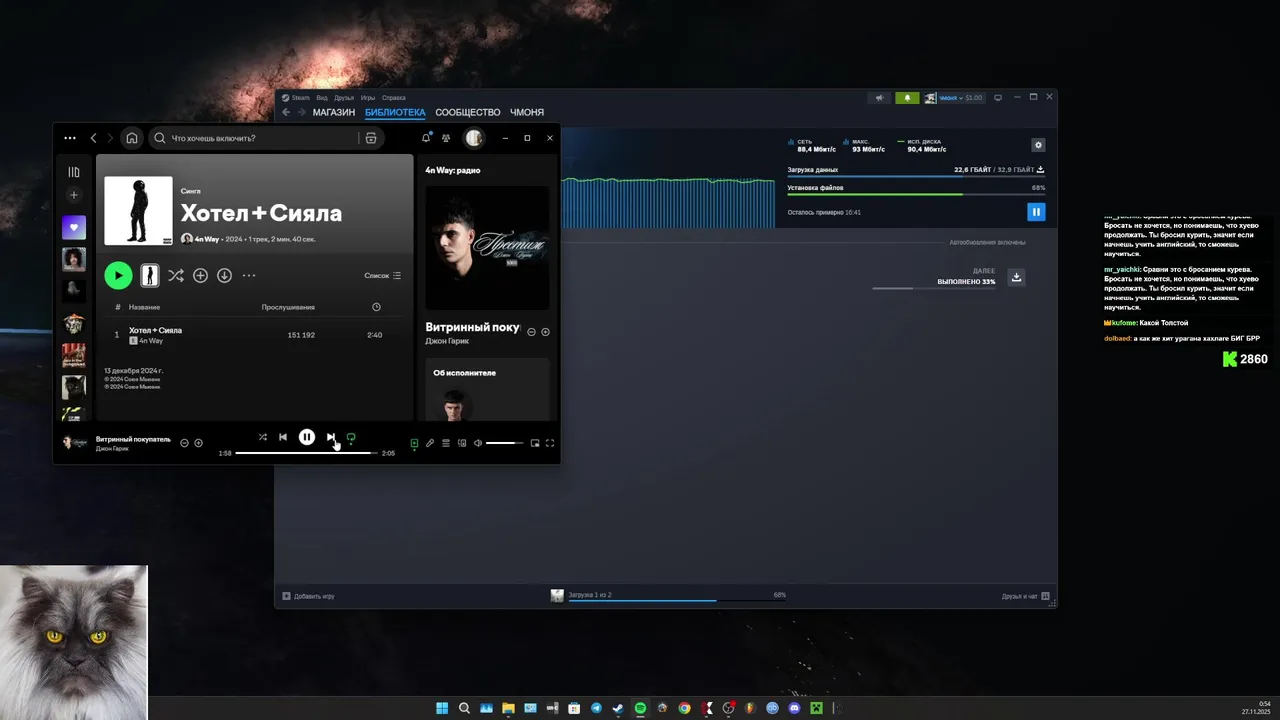The image size is (1280, 720).
Task: Switch to СООБЩЕСТВО tab in Steam
Action: pyautogui.click(x=468, y=113)
